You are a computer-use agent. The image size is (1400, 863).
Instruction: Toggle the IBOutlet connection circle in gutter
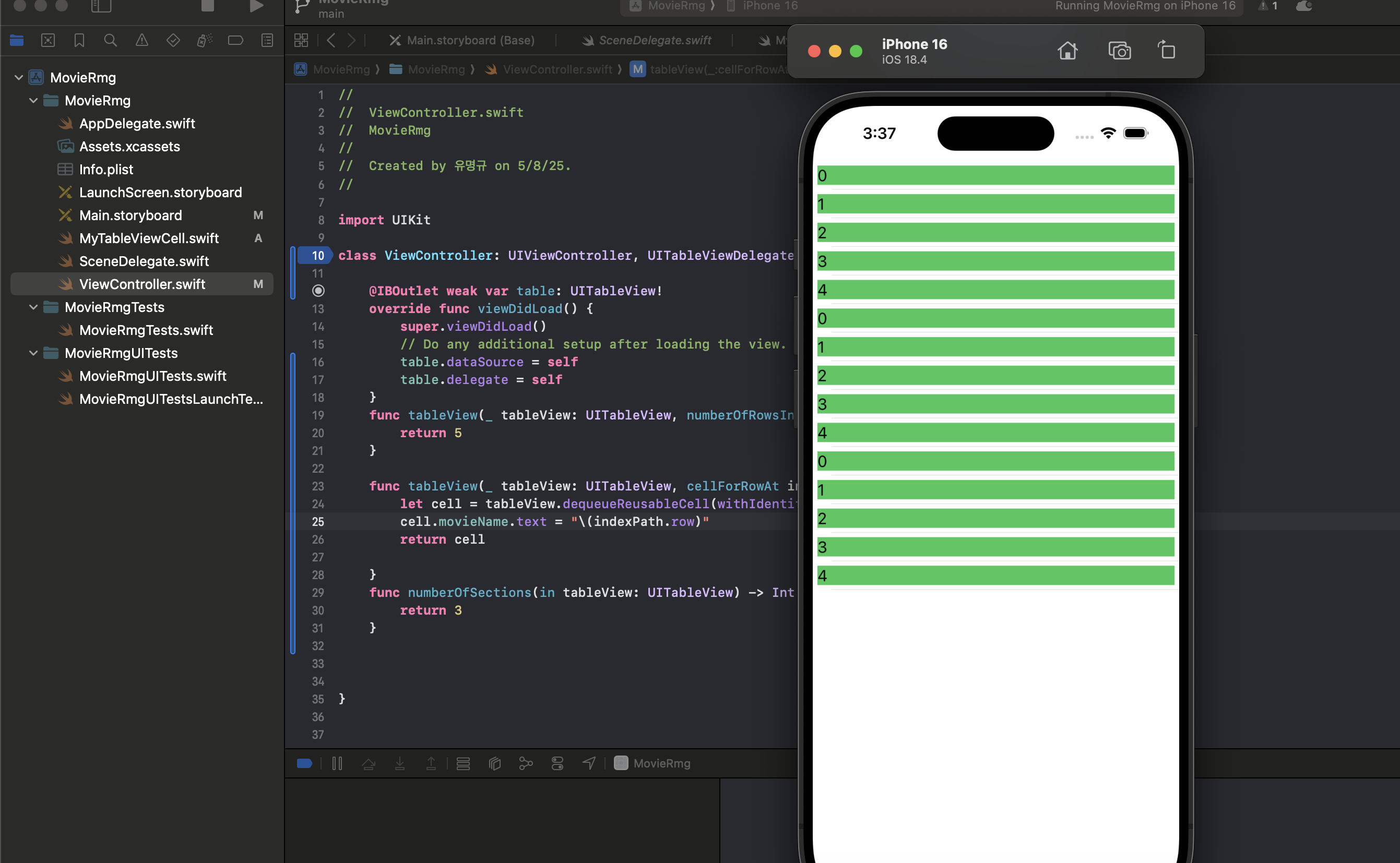[x=318, y=291]
